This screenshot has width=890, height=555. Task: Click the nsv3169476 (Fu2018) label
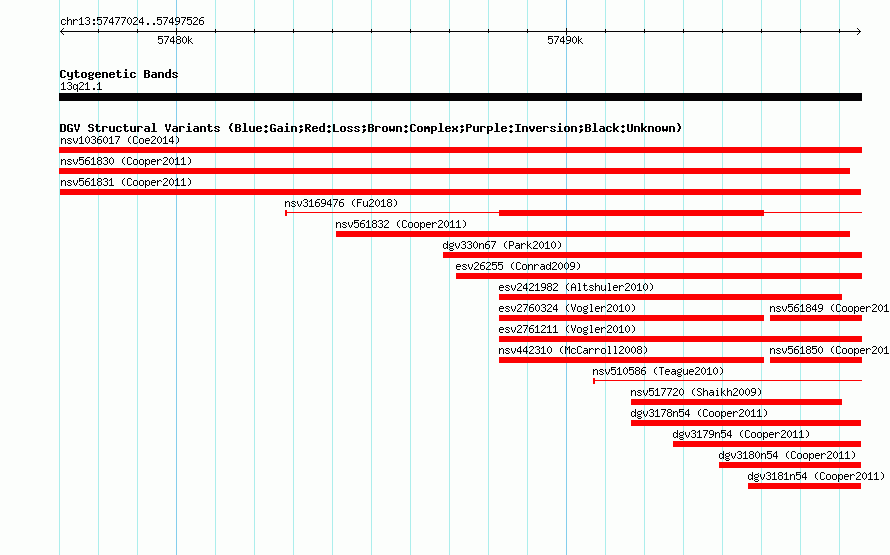pos(341,203)
